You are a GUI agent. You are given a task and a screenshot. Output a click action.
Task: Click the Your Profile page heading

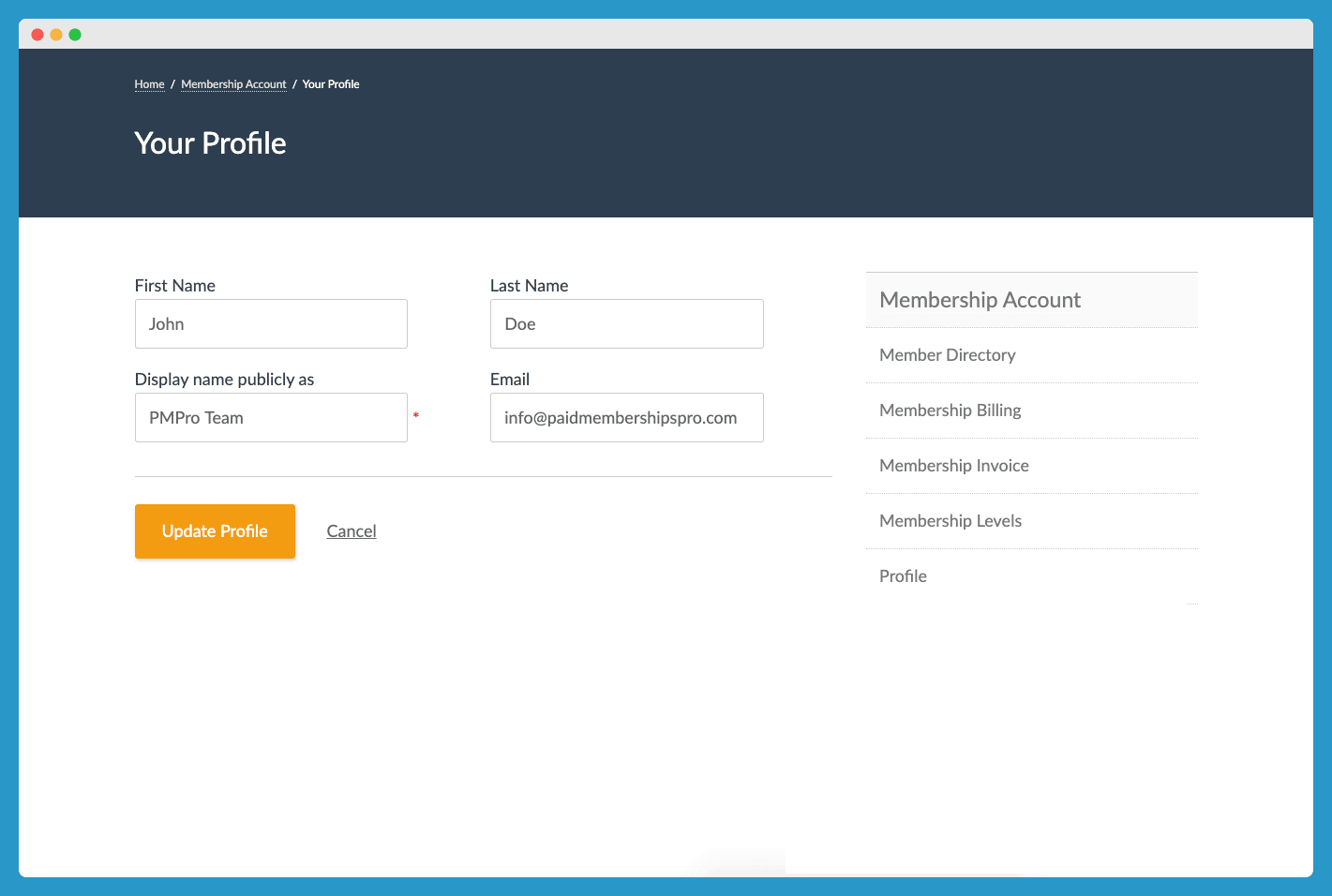210,143
